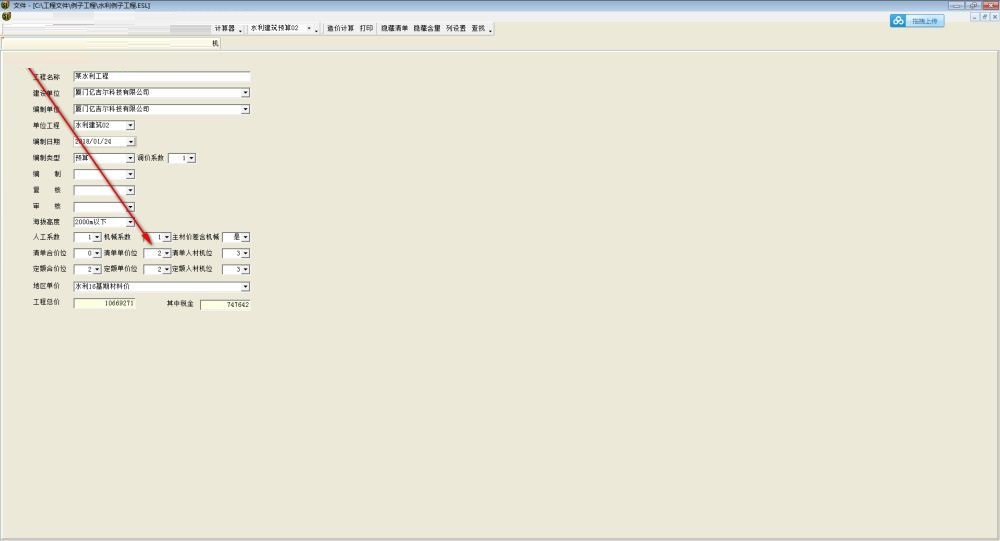This screenshot has width=1000, height=541.
Task: Toggle the 主材价差含机械 yes/no dropdown
Action: [245, 238]
